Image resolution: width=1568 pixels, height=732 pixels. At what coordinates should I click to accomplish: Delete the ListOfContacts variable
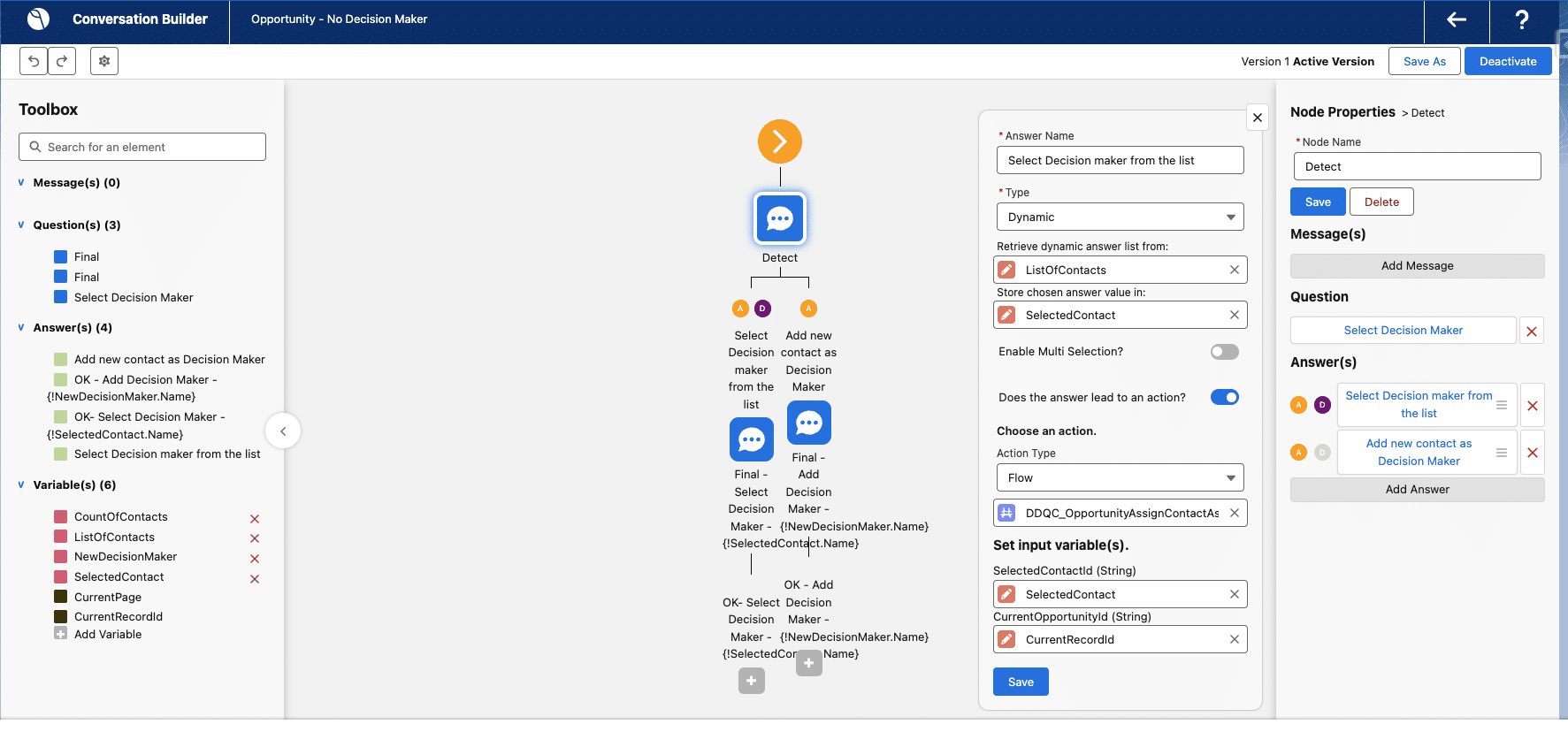tap(255, 538)
